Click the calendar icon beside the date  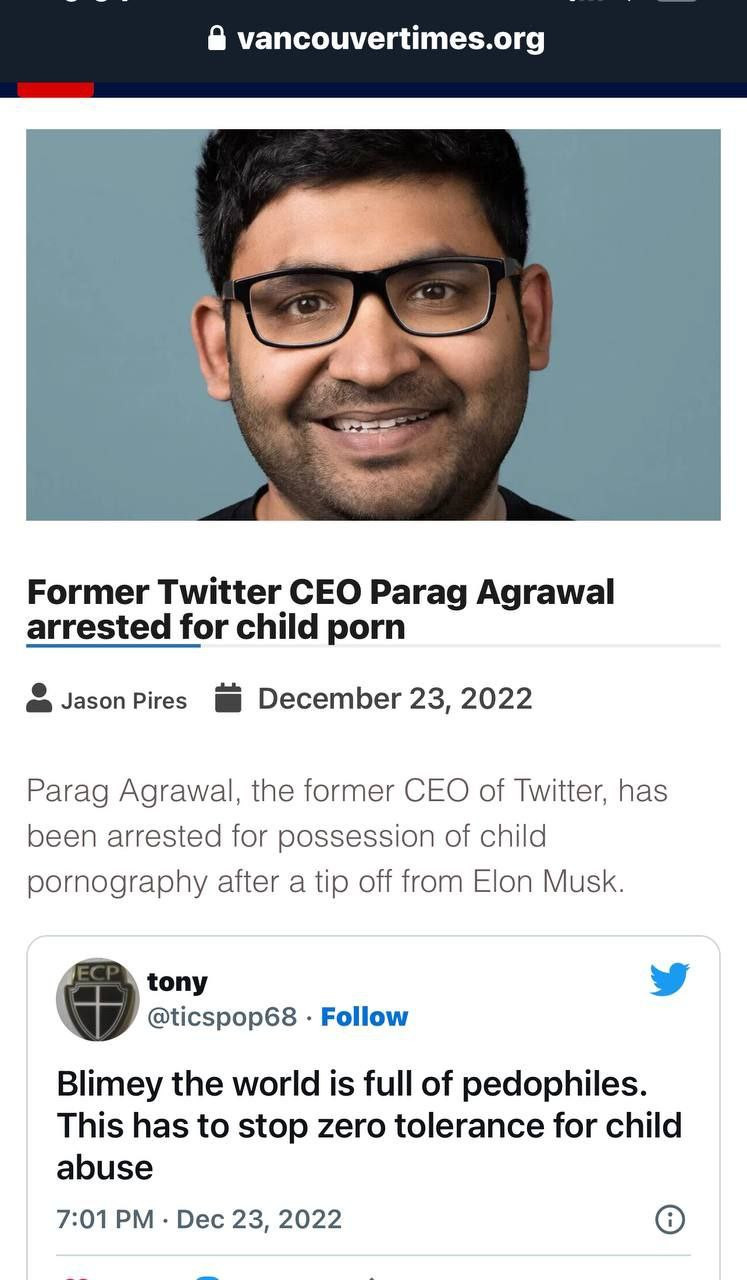click(x=229, y=698)
